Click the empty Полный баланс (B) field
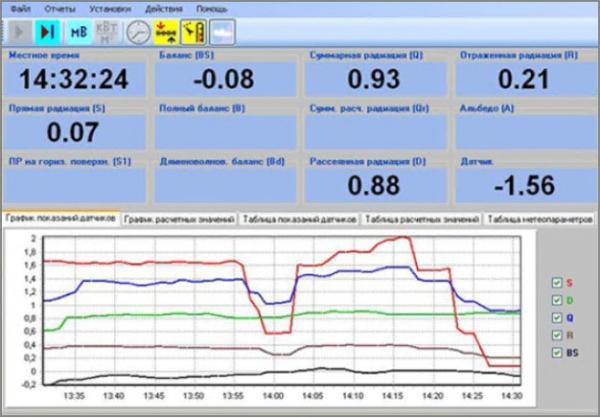This screenshot has height=418, width=600. pos(225,132)
